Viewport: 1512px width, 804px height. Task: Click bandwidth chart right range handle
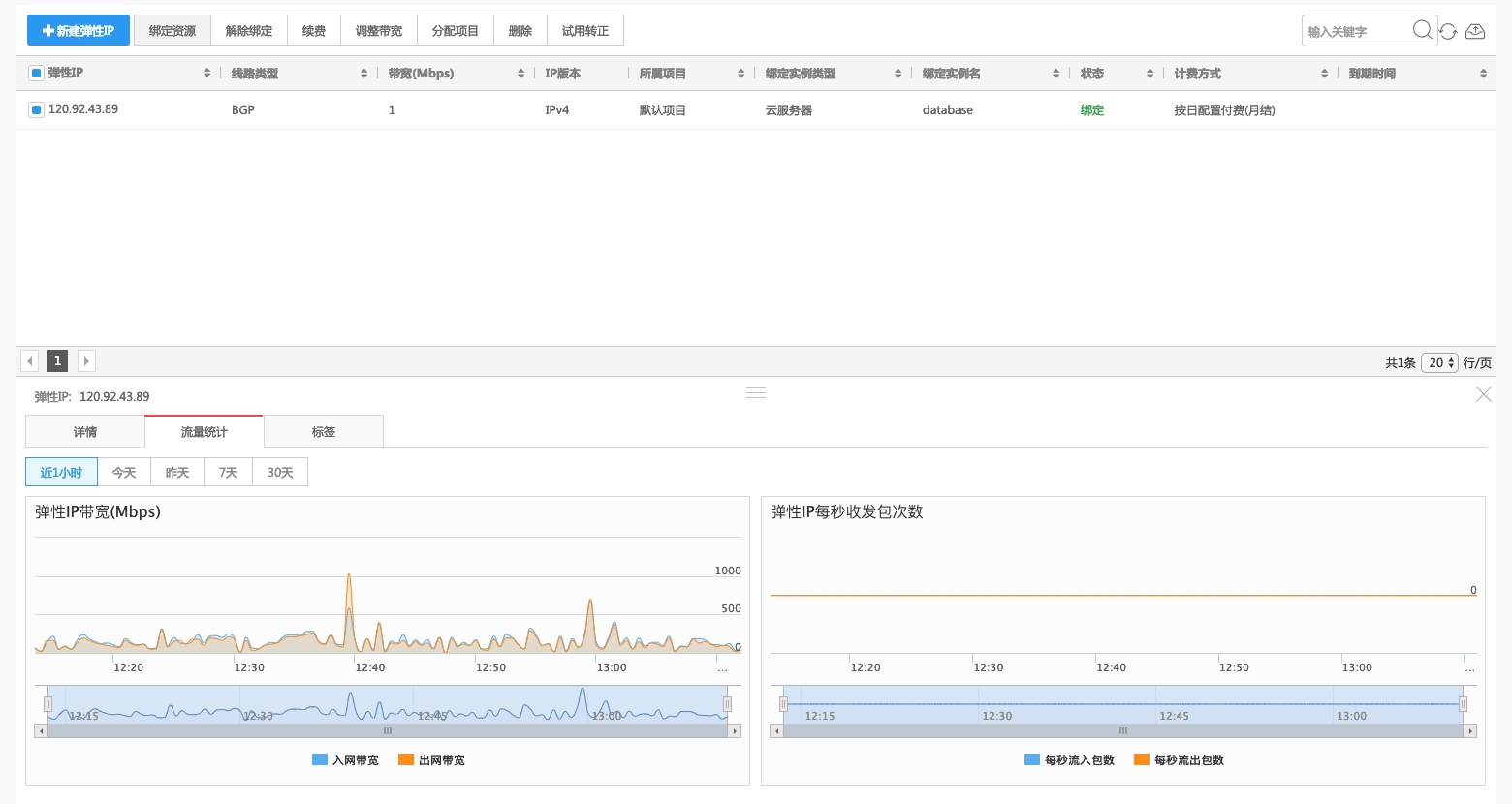point(727,704)
